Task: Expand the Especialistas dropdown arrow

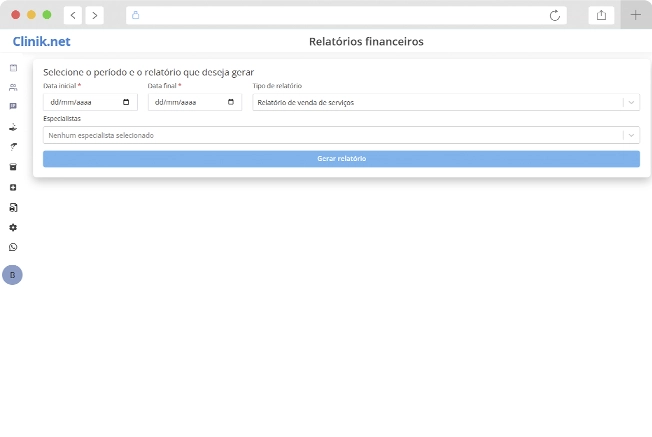Action: pos(630,135)
